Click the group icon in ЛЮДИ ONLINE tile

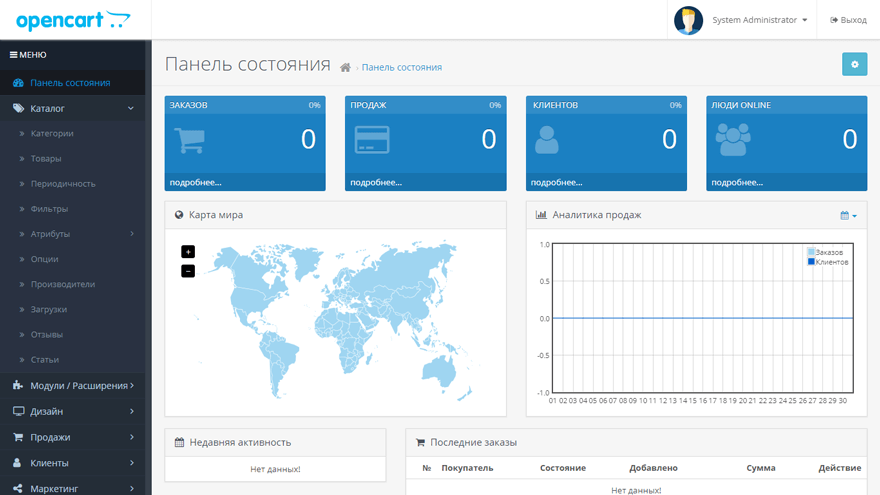pyautogui.click(x=733, y=139)
